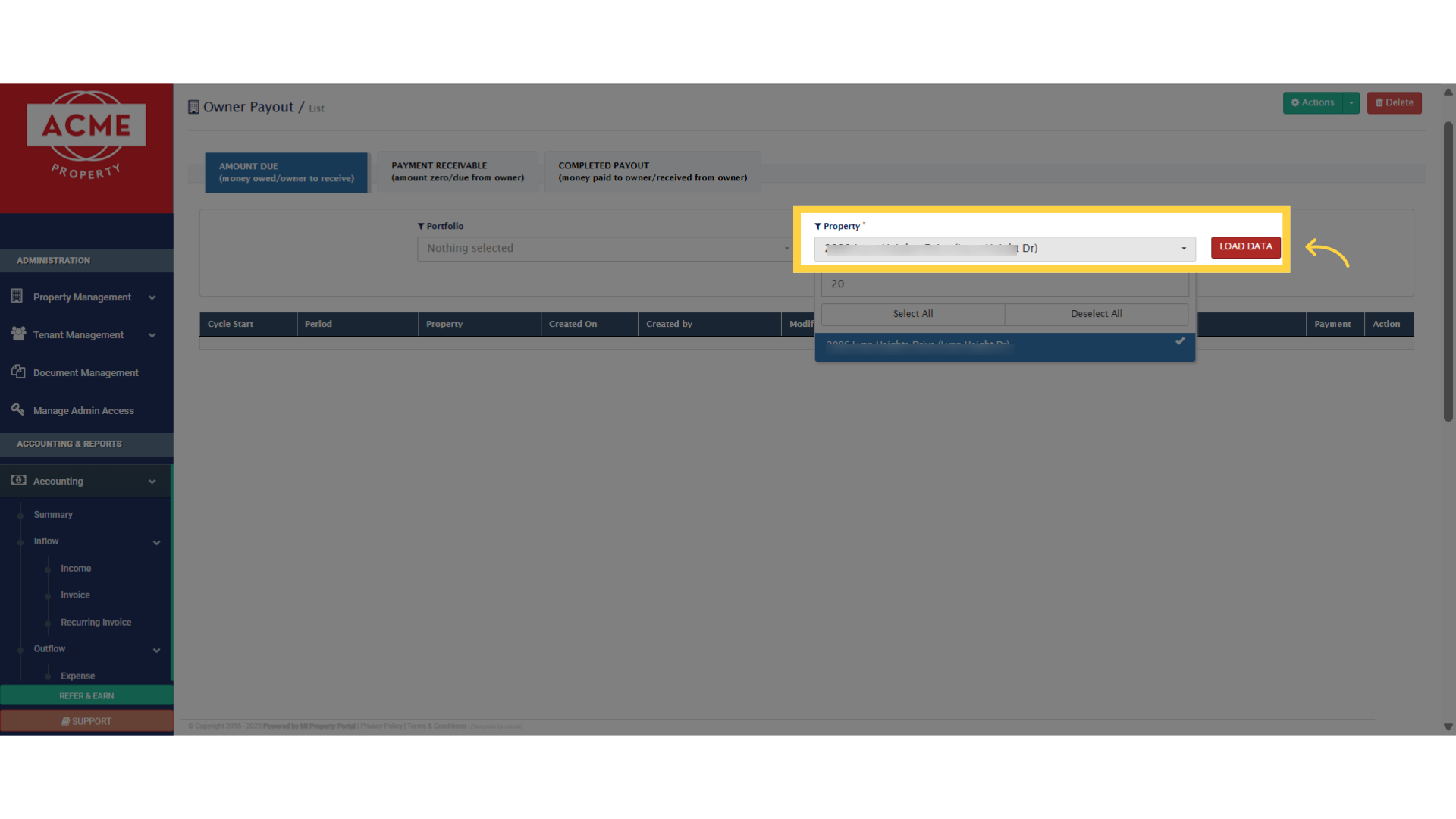The image size is (1456, 819).
Task: Click the Support button
Action: pyautogui.click(x=86, y=721)
